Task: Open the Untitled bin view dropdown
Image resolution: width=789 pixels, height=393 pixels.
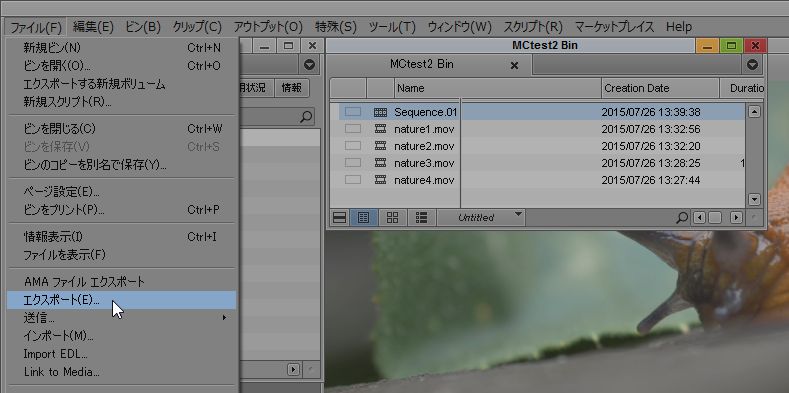Action: (481, 218)
